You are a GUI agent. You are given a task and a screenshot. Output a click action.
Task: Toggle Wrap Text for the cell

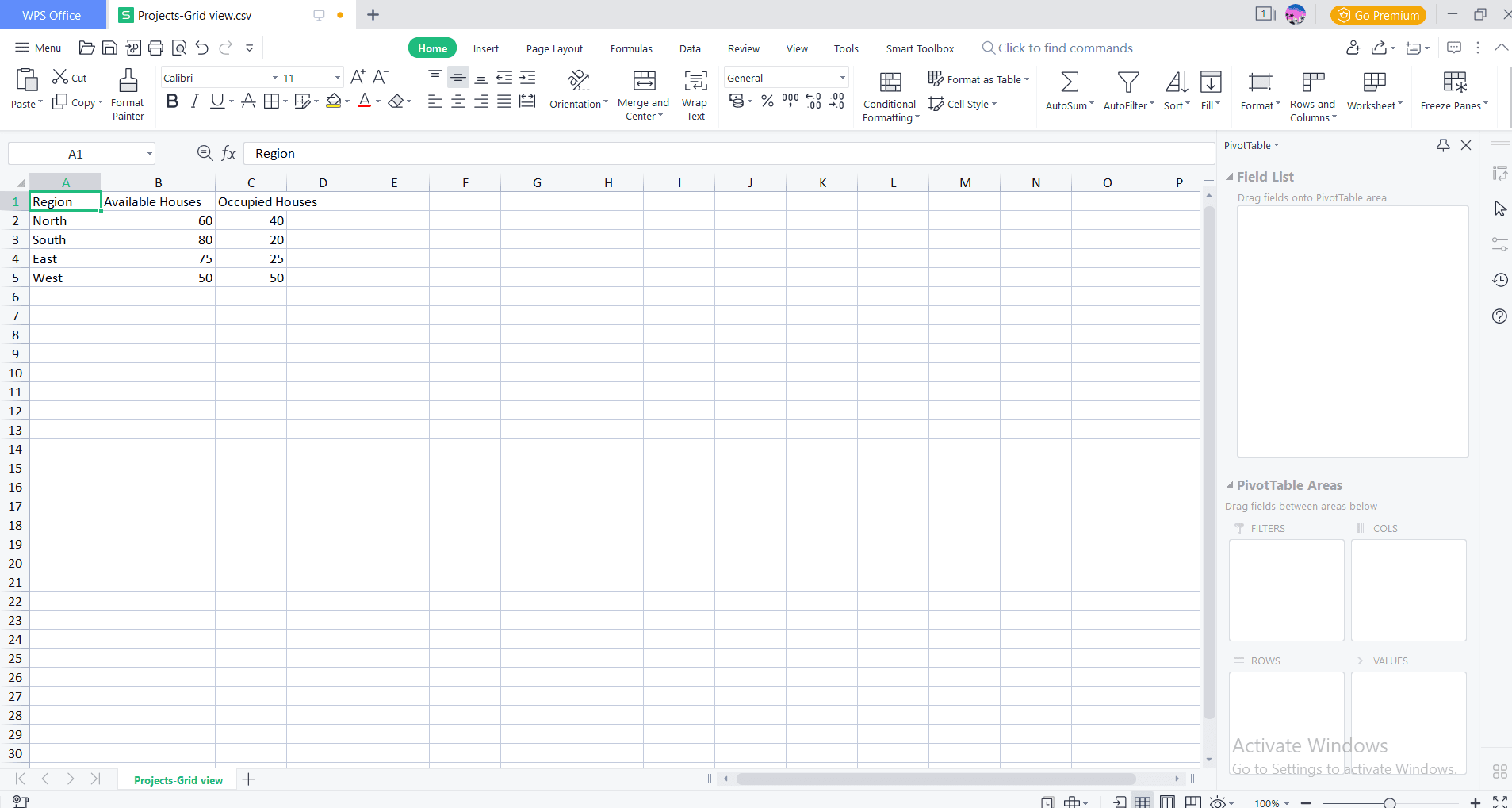pyautogui.click(x=695, y=81)
